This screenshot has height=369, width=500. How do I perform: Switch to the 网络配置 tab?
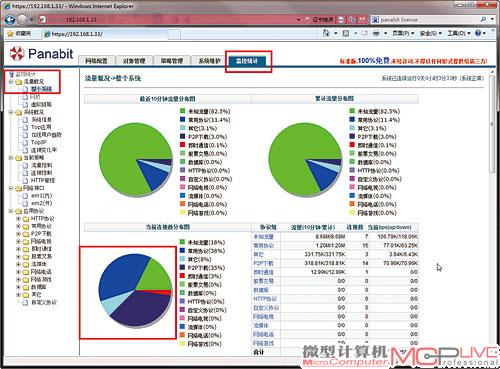coord(96,61)
